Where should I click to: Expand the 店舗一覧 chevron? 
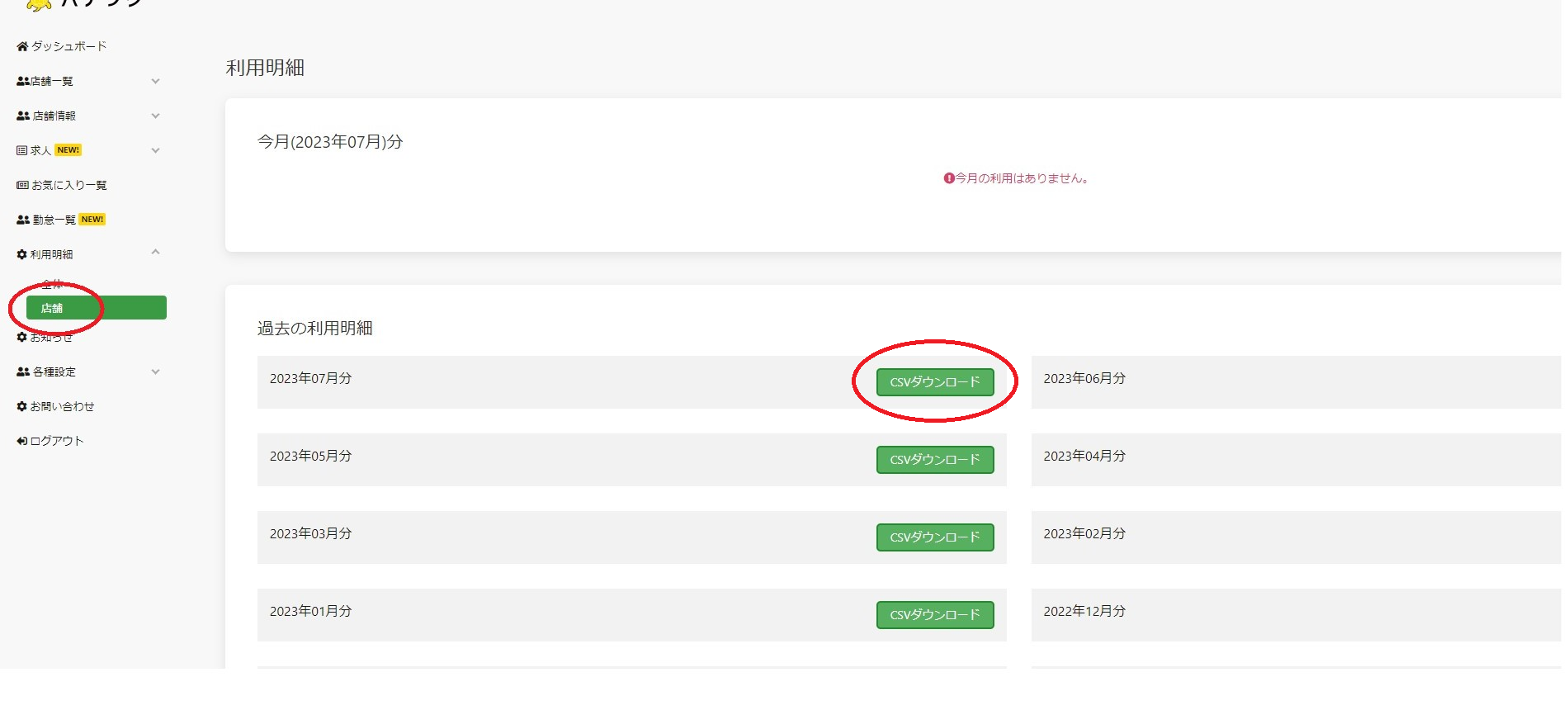(x=155, y=81)
